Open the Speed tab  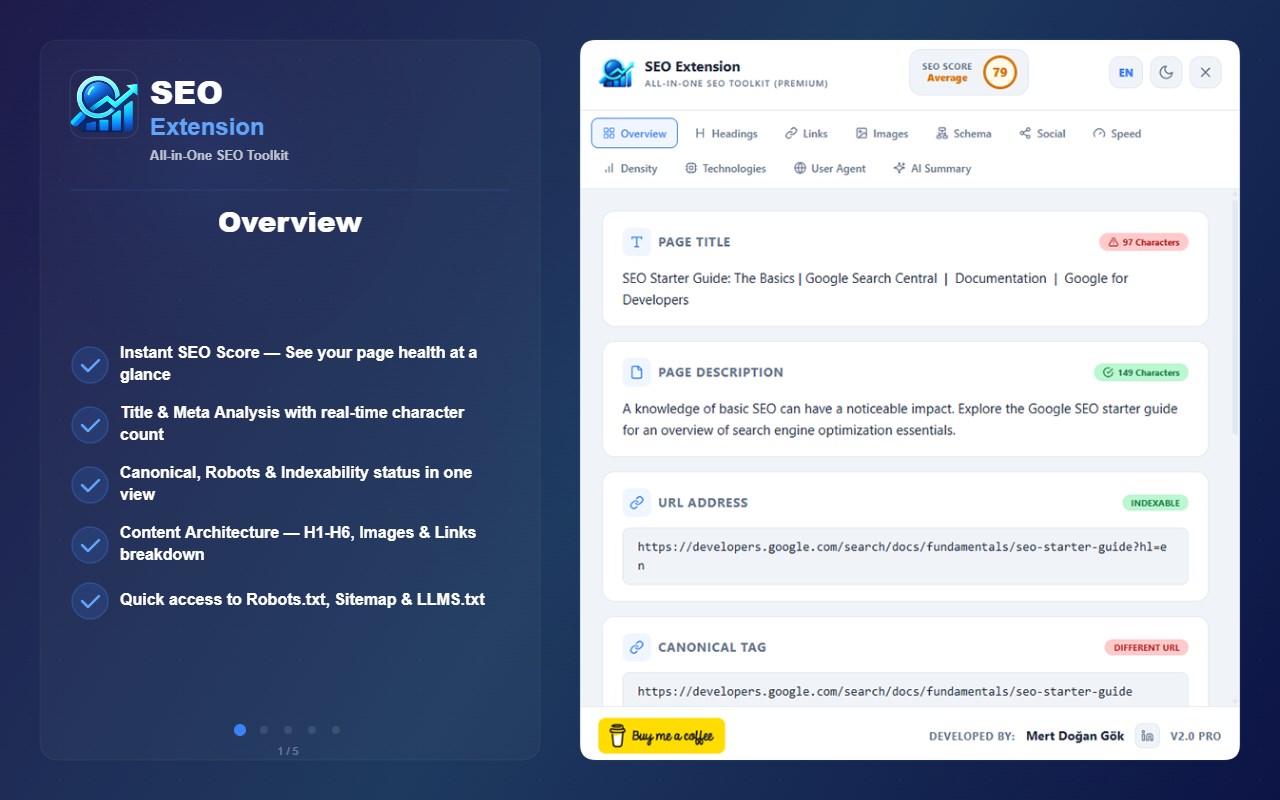(x=1116, y=133)
